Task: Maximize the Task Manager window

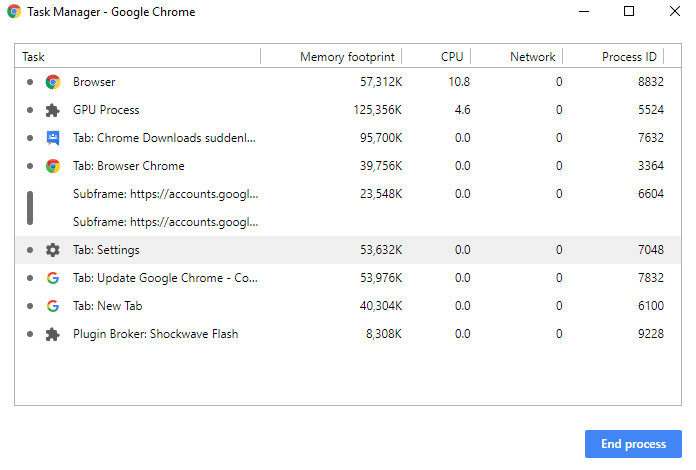Action: pos(629,11)
